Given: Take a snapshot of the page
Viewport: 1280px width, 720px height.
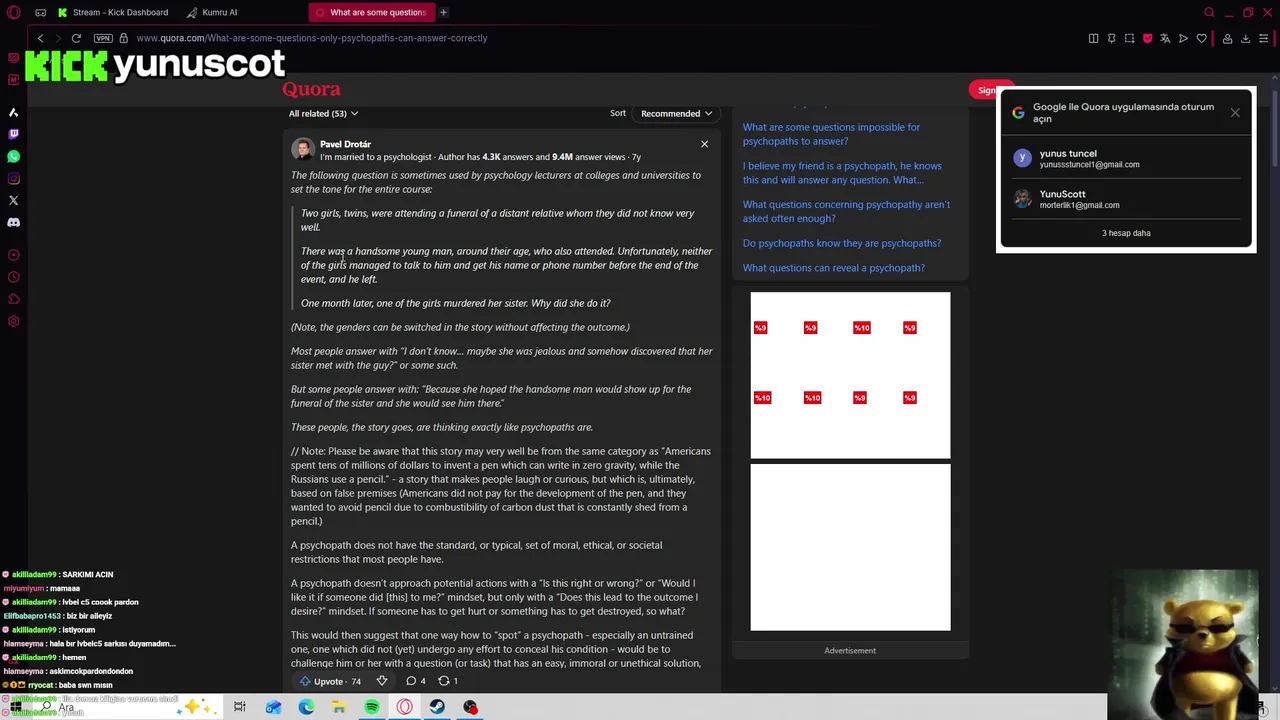Looking at the screenshot, I should [x=1129, y=38].
